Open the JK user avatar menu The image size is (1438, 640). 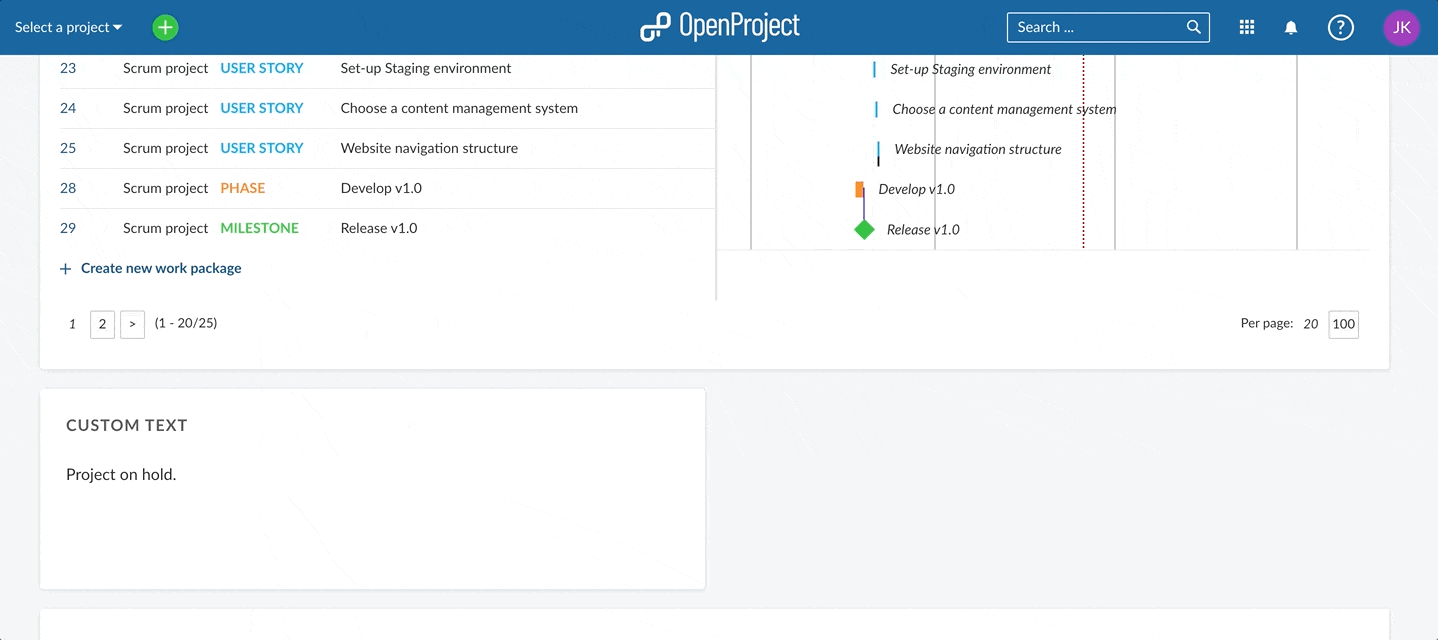coord(1401,28)
